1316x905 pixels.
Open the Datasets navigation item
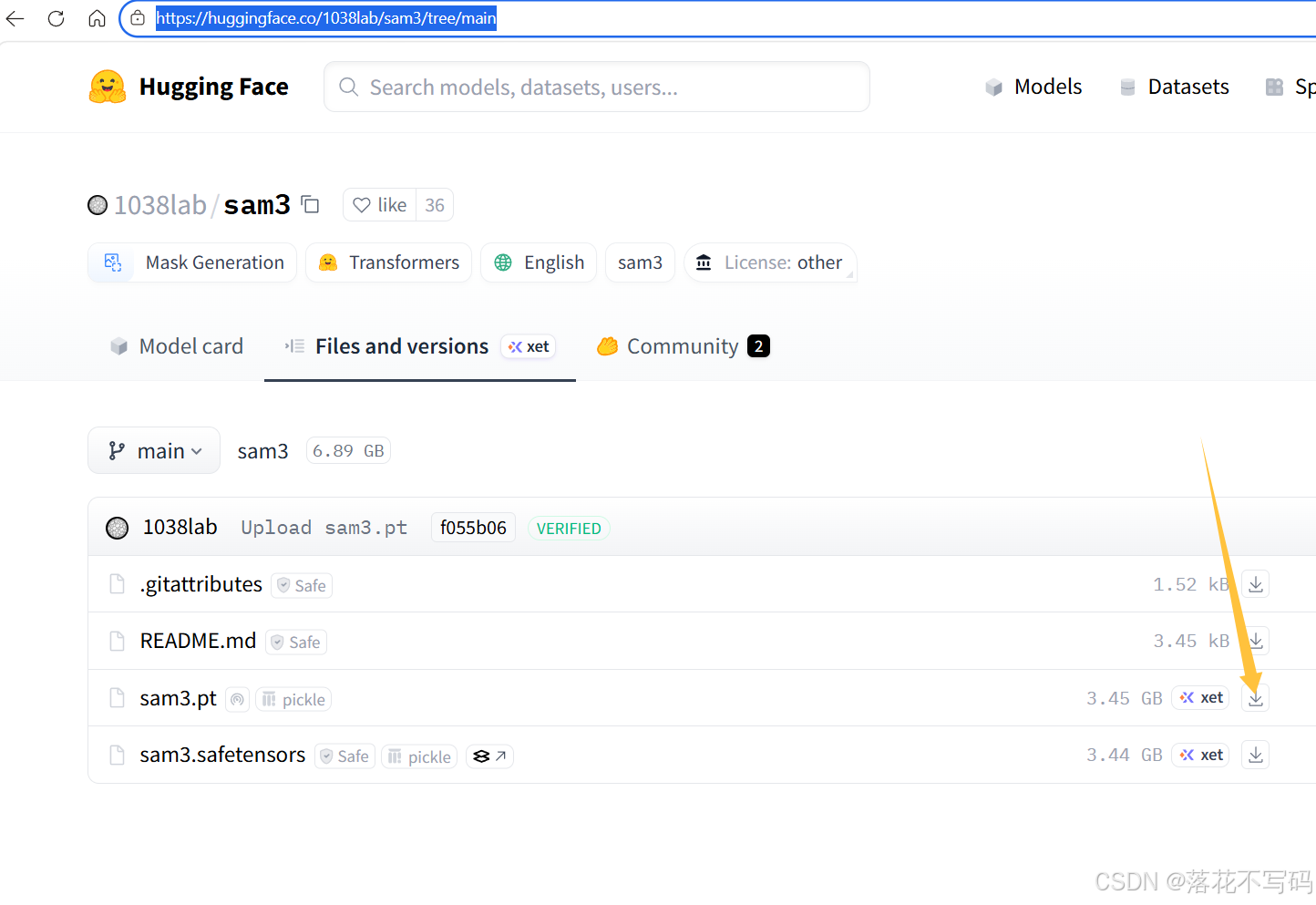click(1174, 87)
